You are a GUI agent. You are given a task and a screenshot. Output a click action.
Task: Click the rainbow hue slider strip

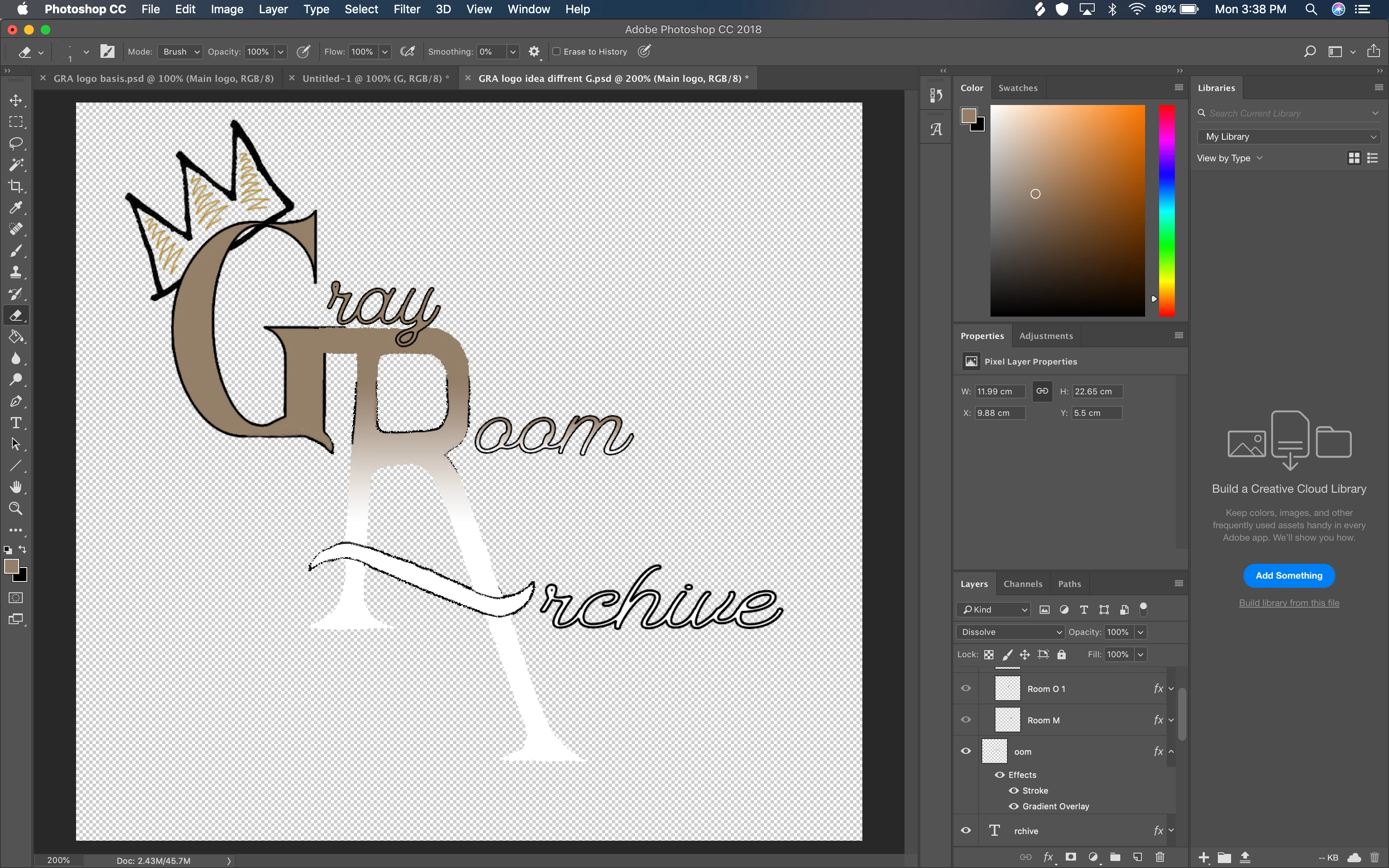(1166, 210)
